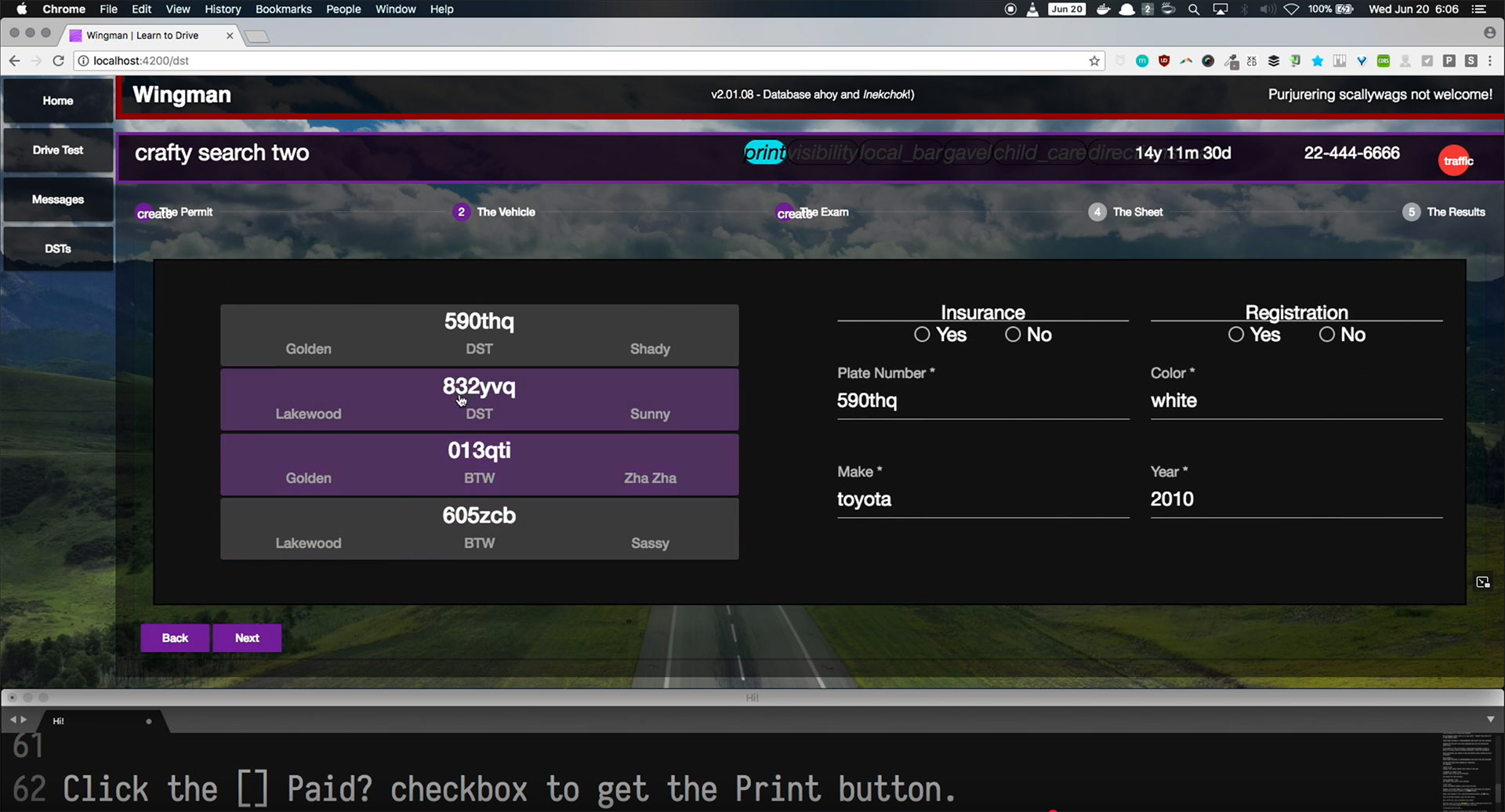Bookmark page with the star icon

coord(1094,61)
